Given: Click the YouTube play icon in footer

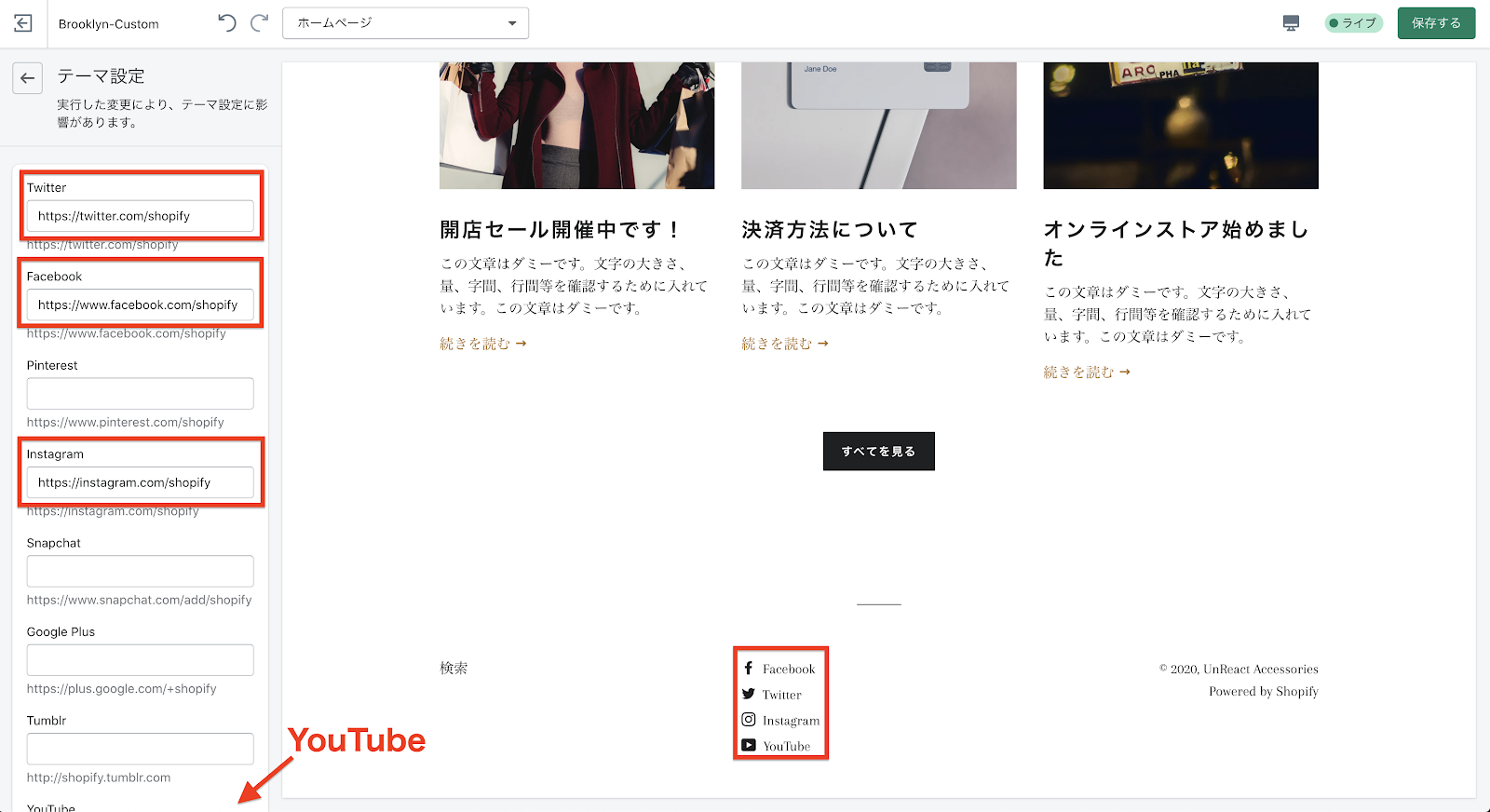Looking at the screenshot, I should pos(749,745).
